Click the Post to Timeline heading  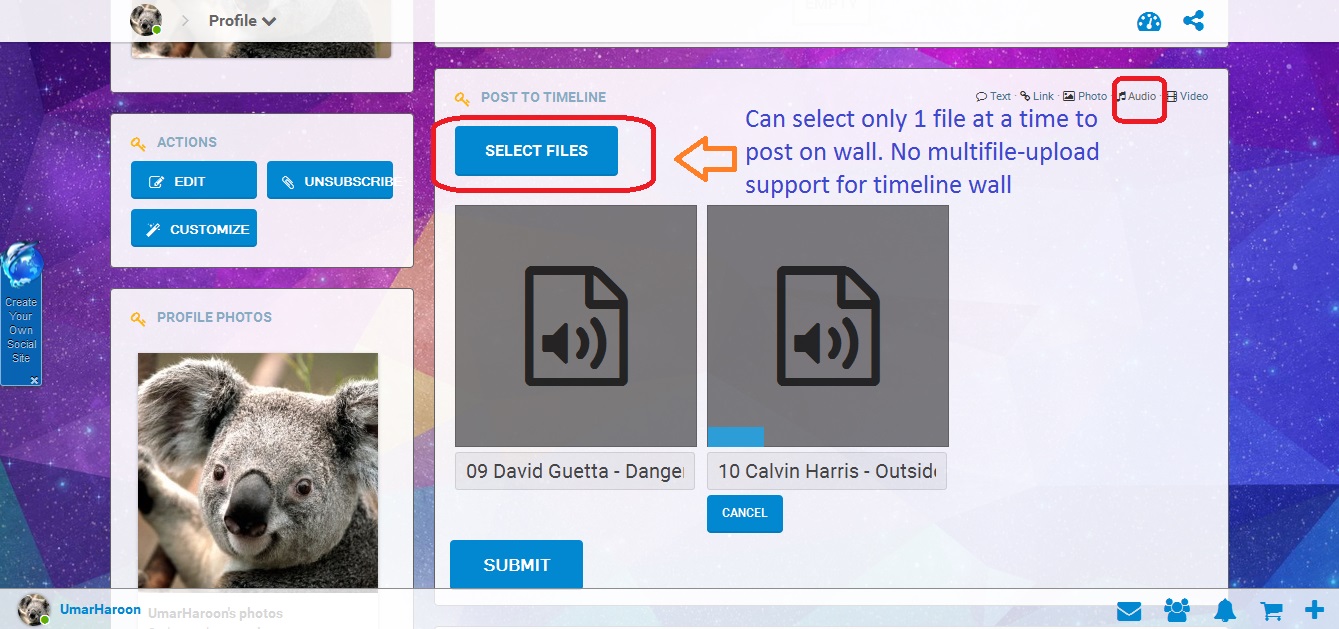point(543,97)
